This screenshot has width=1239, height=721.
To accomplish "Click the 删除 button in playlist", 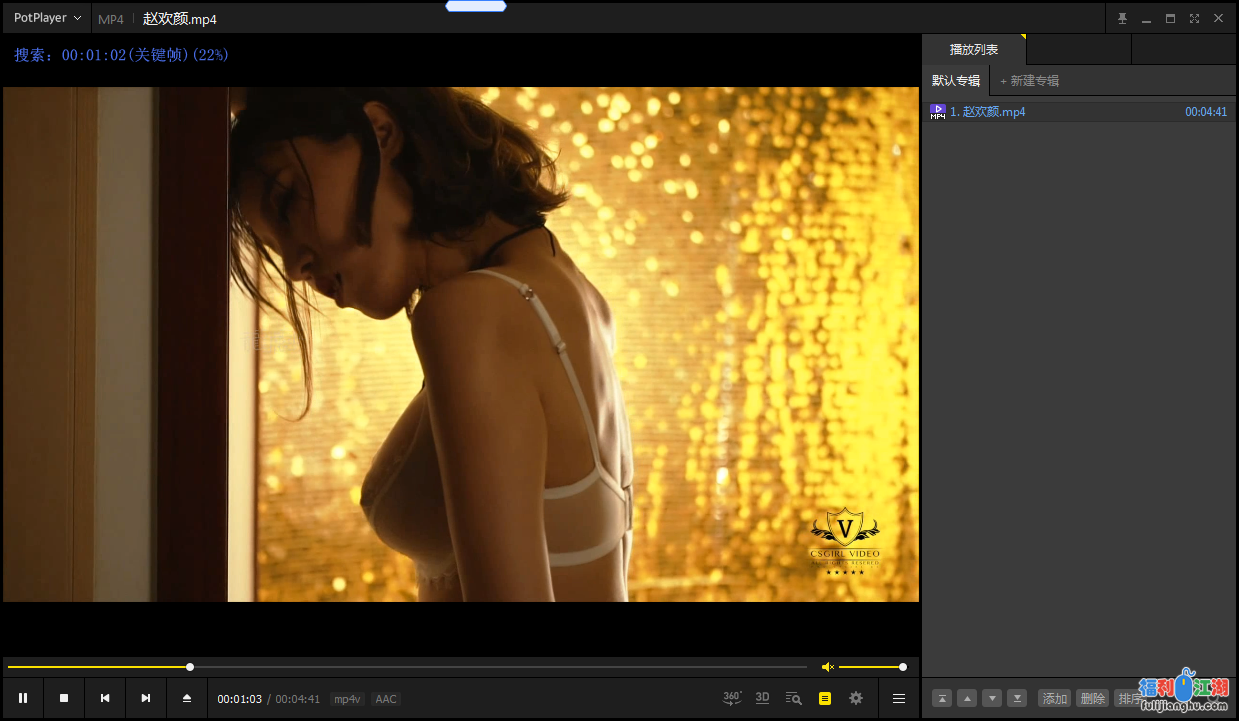I will 1092,698.
